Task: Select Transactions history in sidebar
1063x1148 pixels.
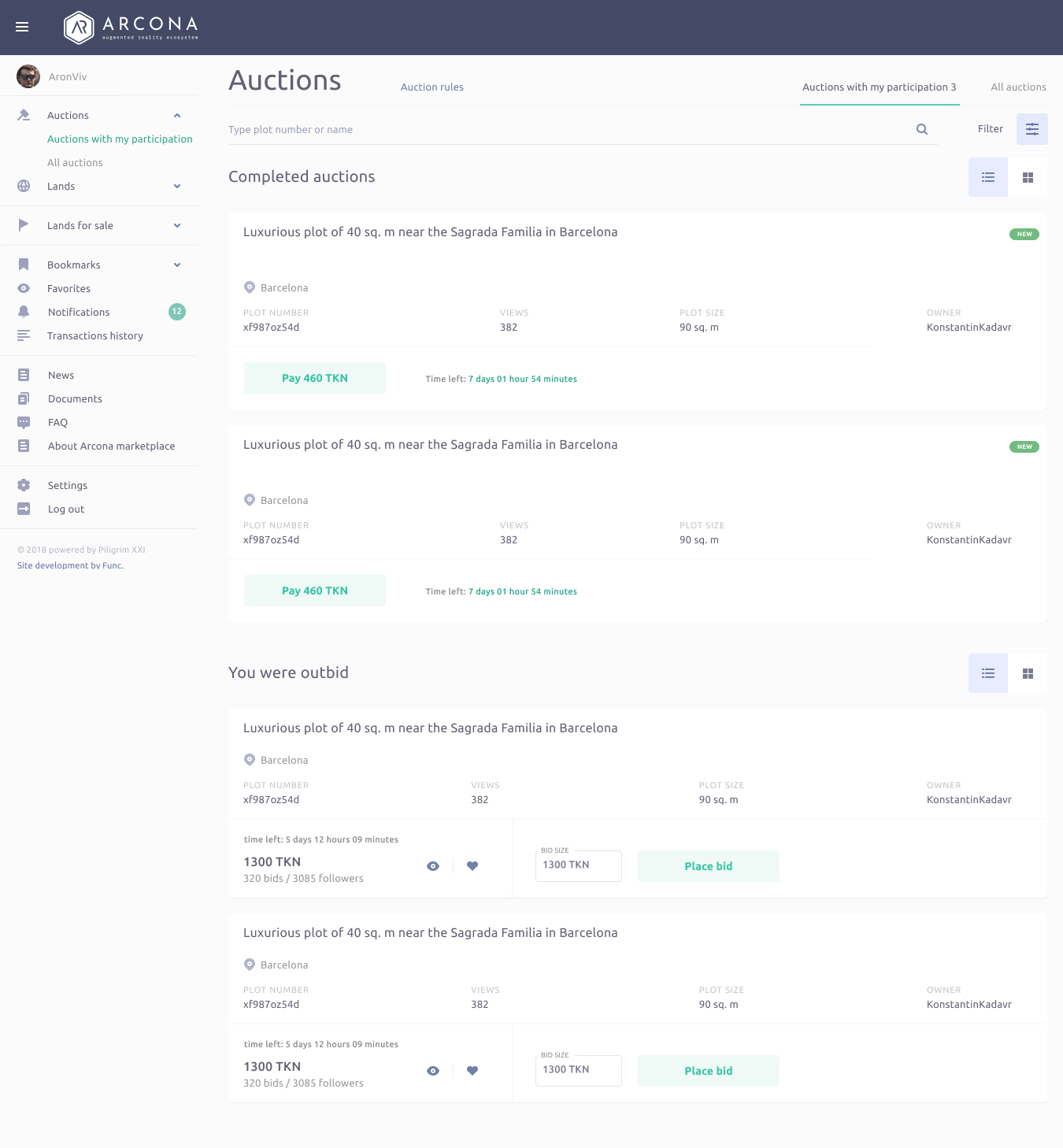Action: [x=94, y=336]
